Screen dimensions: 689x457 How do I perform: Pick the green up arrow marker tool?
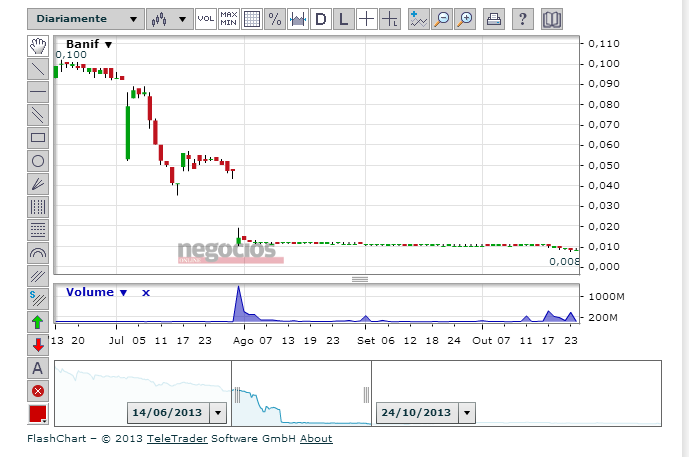click(x=38, y=322)
